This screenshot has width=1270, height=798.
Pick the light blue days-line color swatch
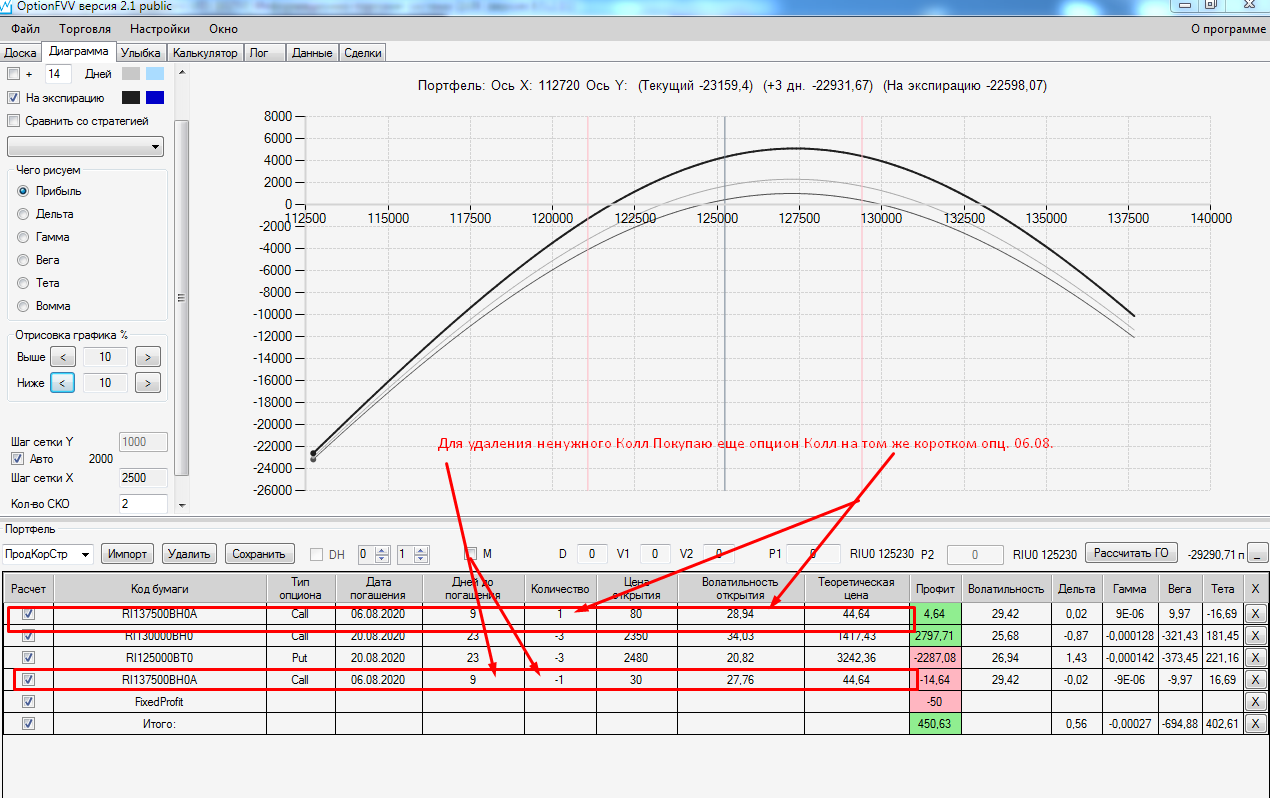click(155, 74)
